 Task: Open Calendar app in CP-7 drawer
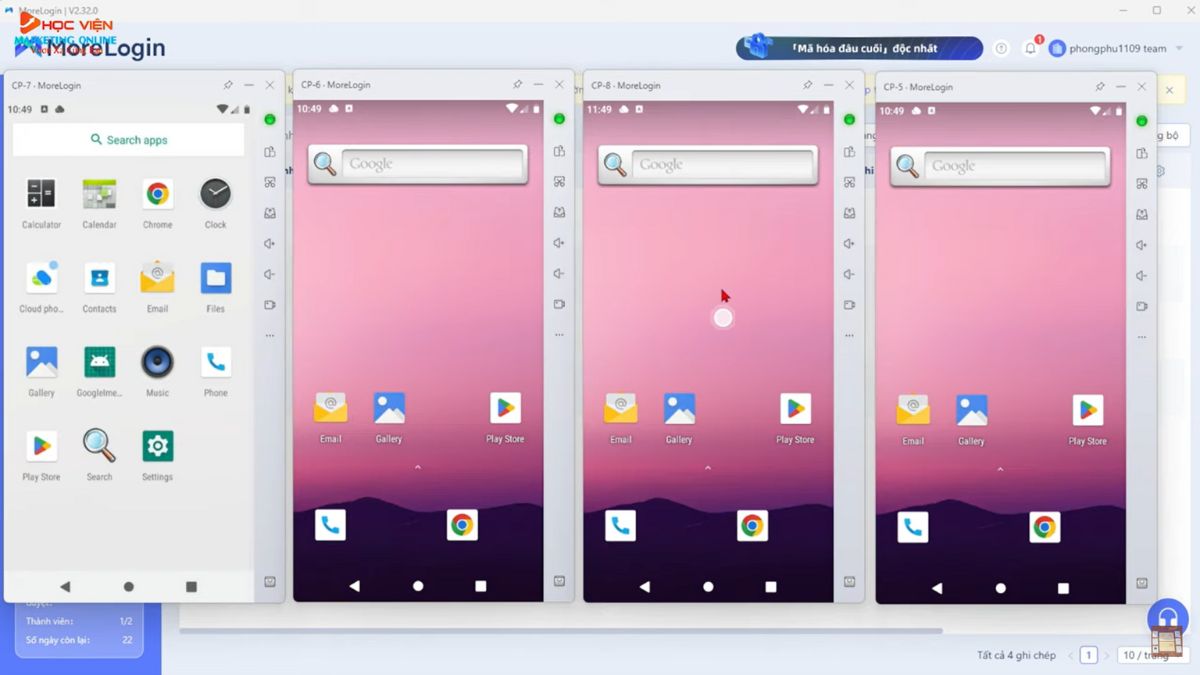click(x=99, y=194)
